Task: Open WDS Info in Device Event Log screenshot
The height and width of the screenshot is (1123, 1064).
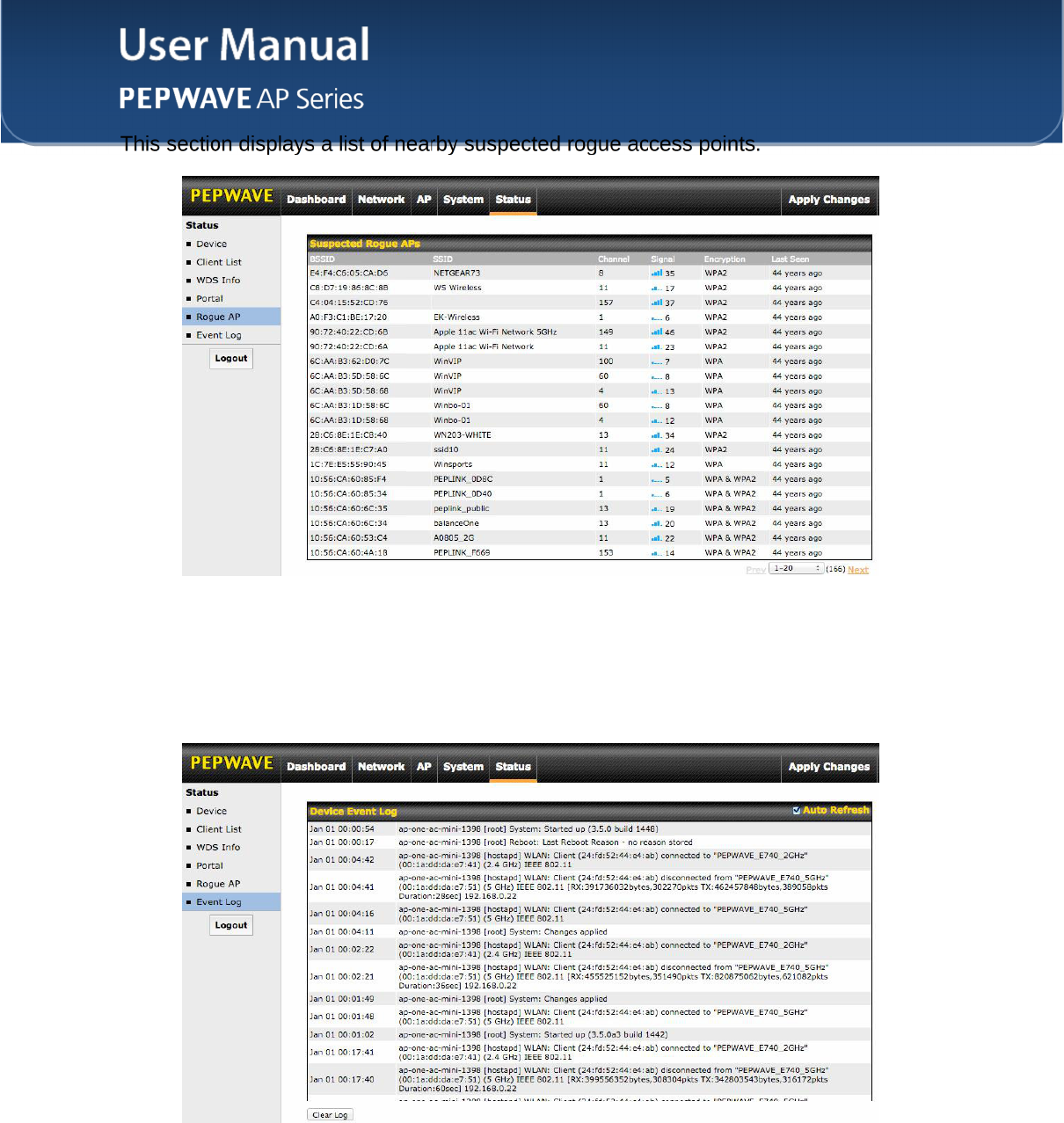Action: [x=218, y=847]
